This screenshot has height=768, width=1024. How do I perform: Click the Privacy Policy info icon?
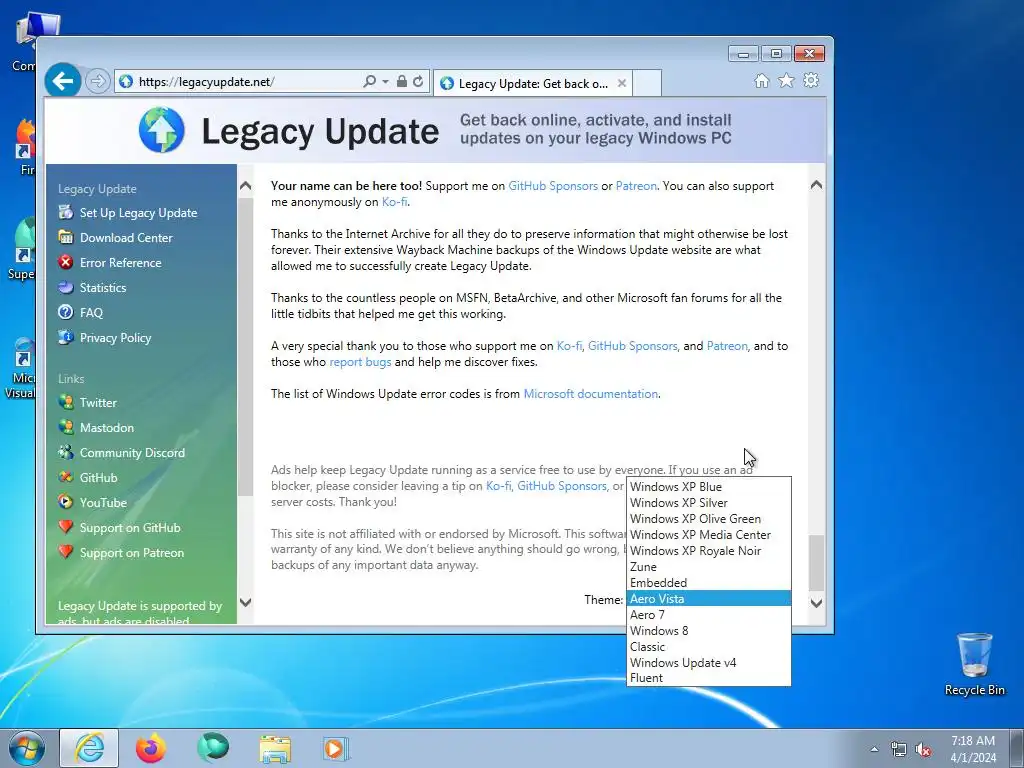(x=65, y=337)
